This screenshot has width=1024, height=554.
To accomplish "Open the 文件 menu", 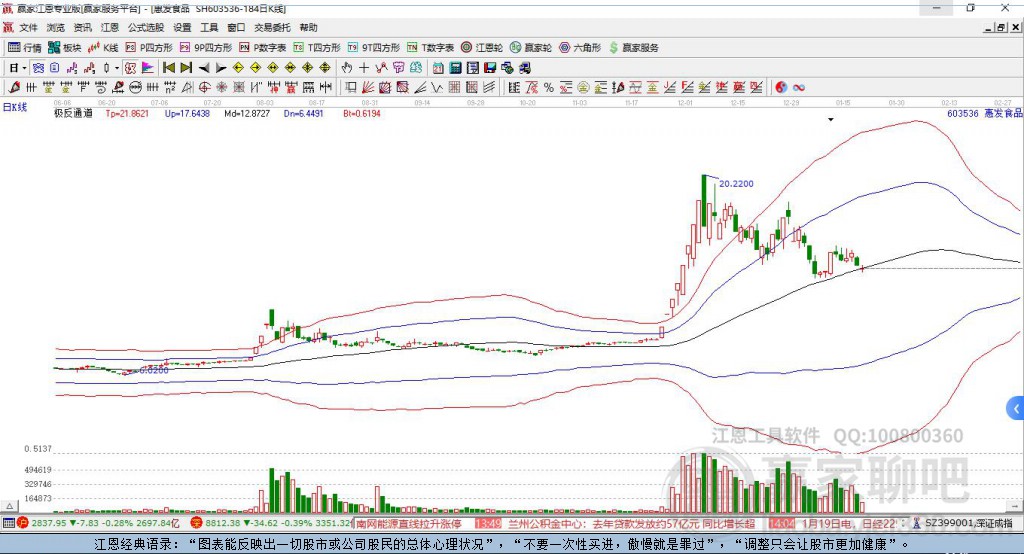I will [x=28, y=27].
